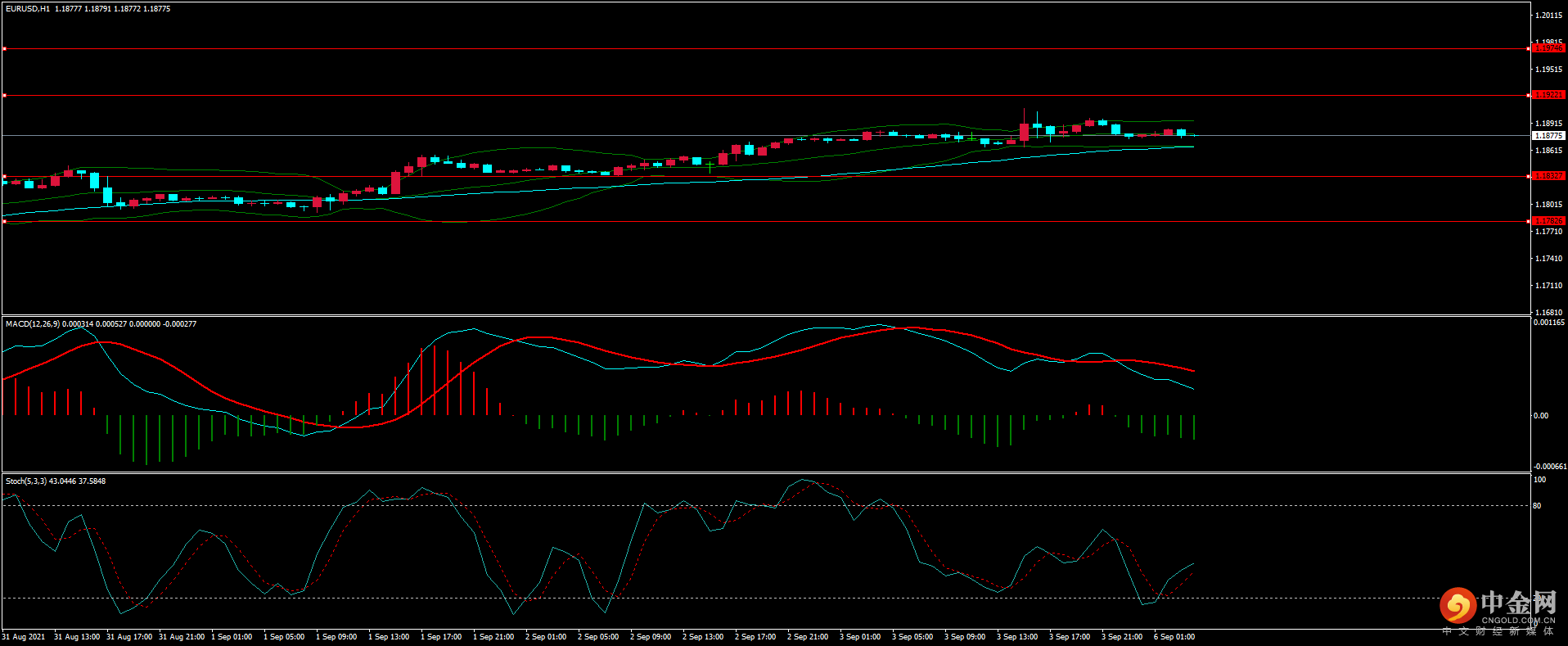Click the 3 Sep 13:00 time label
This screenshot has height=646, width=1568.
point(1016,637)
